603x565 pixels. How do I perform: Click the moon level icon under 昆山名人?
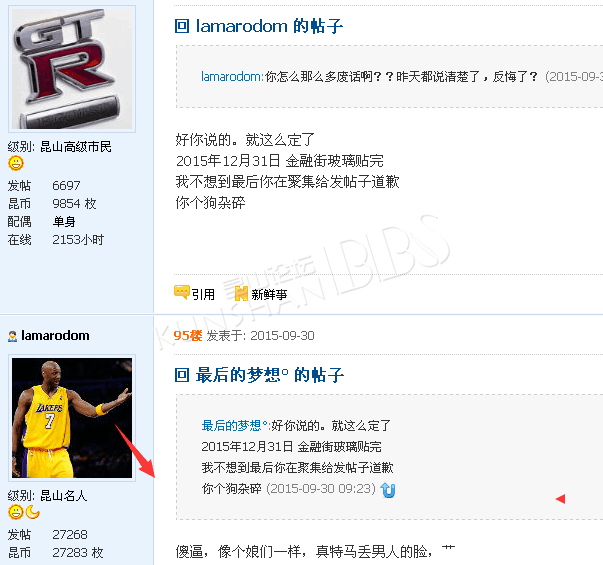[33, 512]
